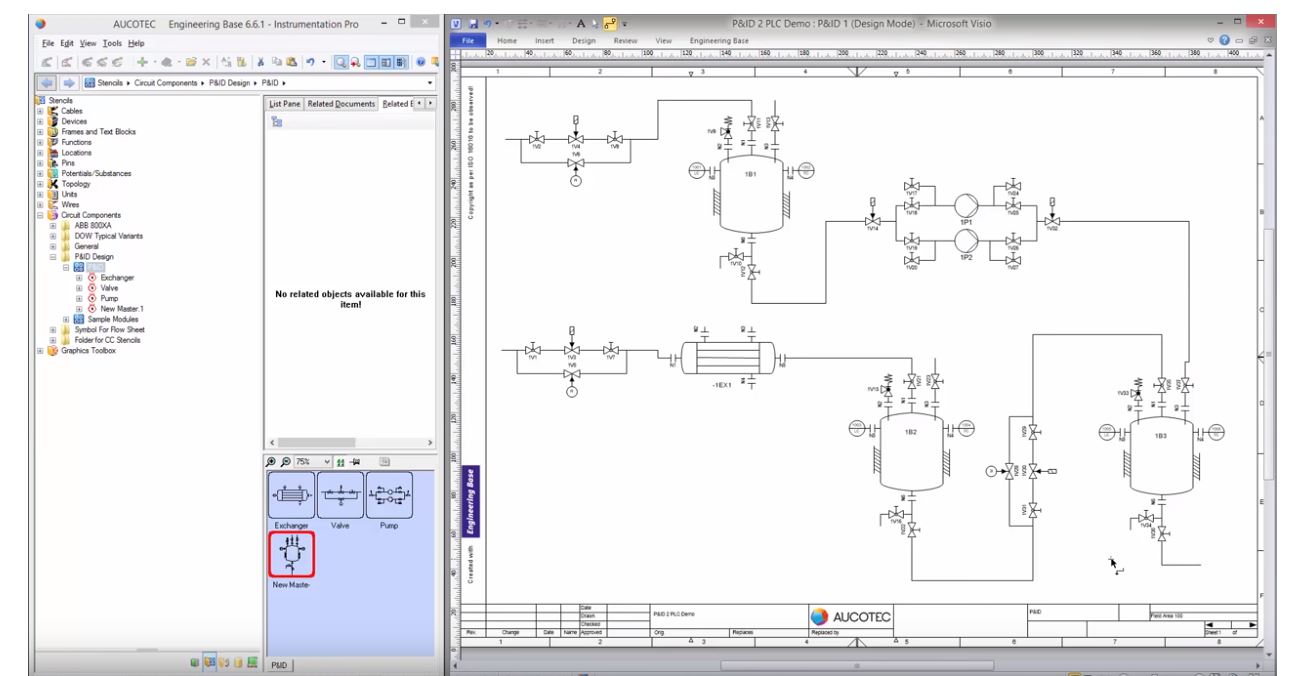Expand the Exchanger master node
Viewport: 1291px width, 676px height.
(79, 277)
